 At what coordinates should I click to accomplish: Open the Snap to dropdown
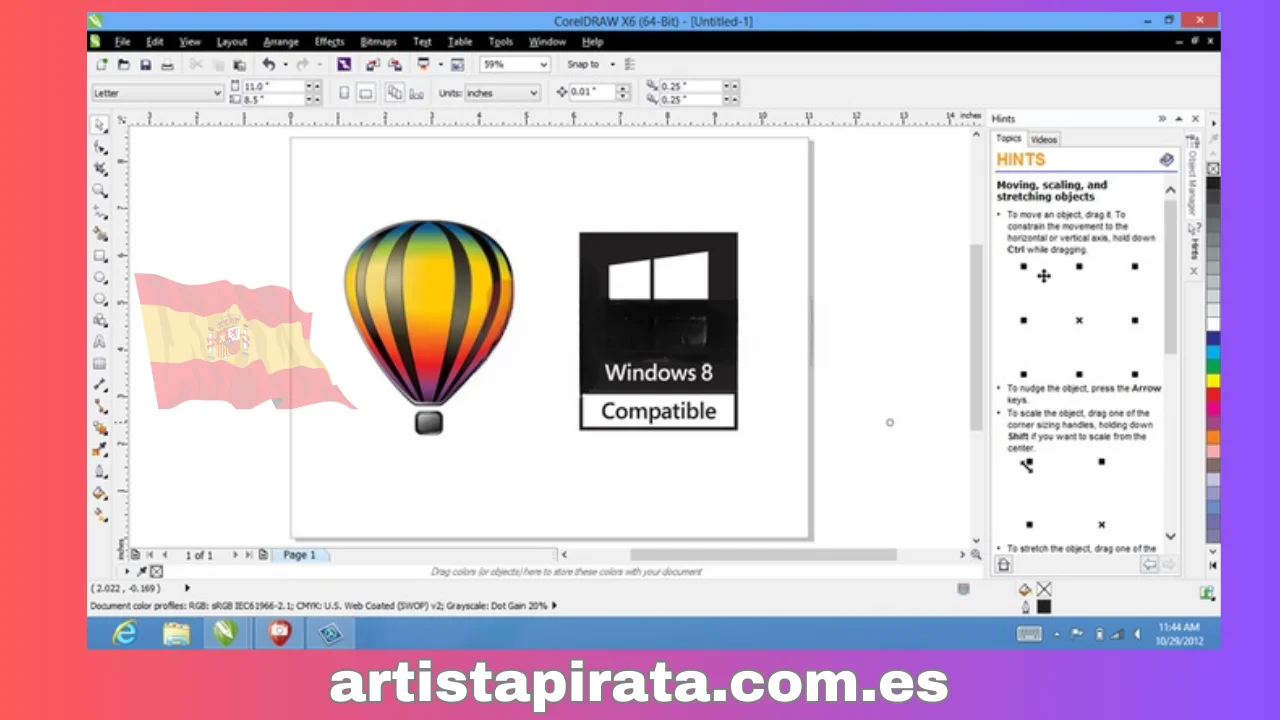coord(590,64)
